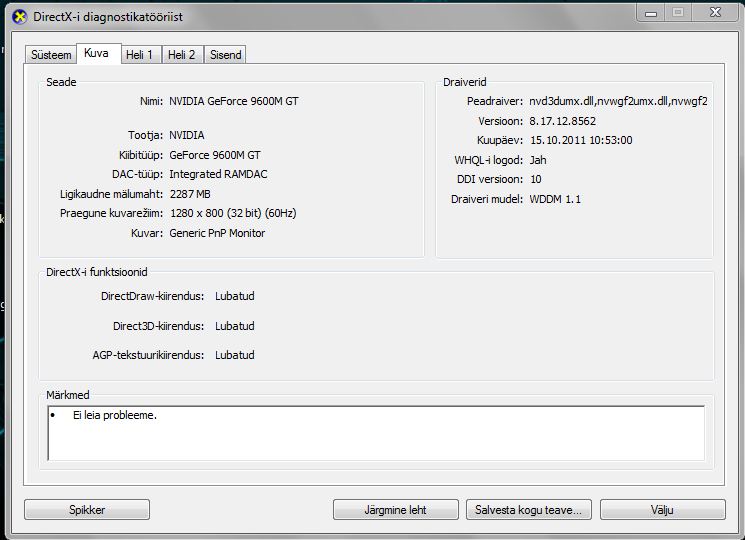This screenshot has width=745, height=540.
Task: Click the note Ei leia probleeme
Action: [115, 415]
